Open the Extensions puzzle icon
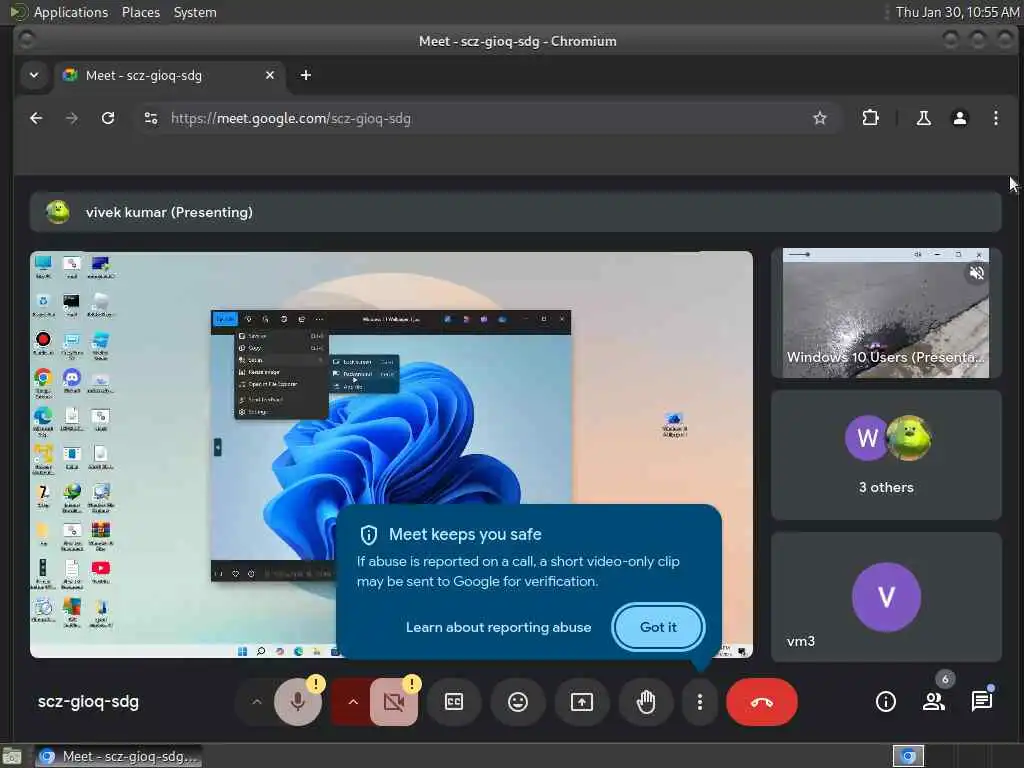 click(871, 118)
